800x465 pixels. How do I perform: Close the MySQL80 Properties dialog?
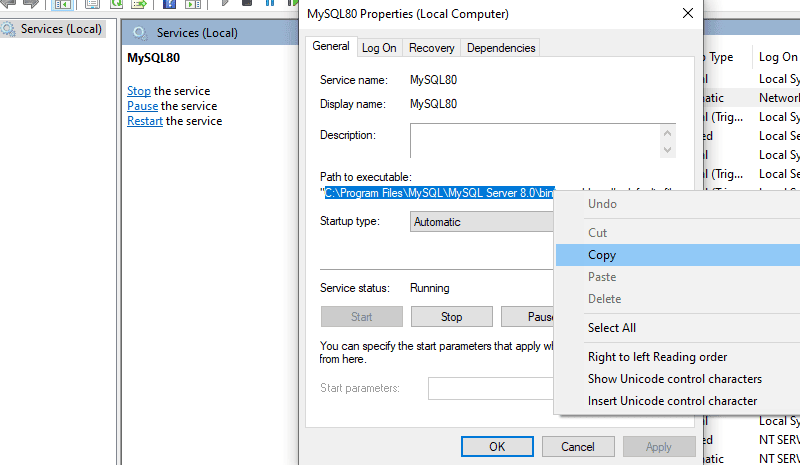coord(687,13)
